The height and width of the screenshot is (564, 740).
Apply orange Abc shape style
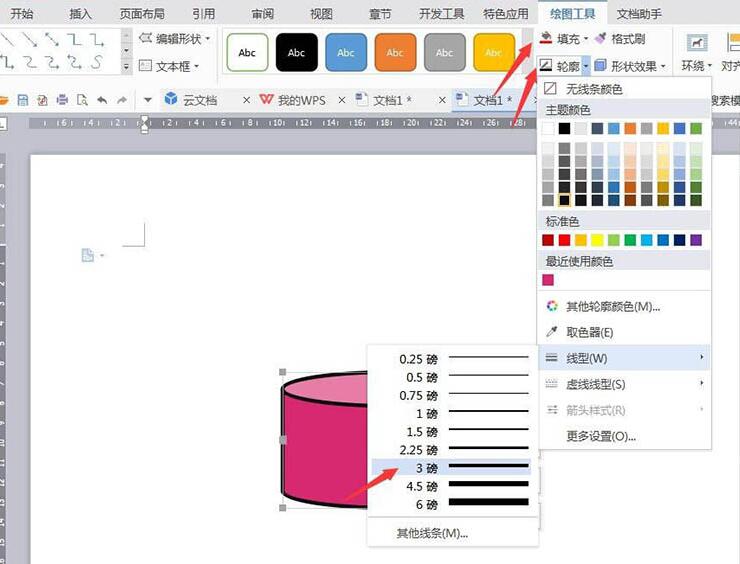click(395, 52)
